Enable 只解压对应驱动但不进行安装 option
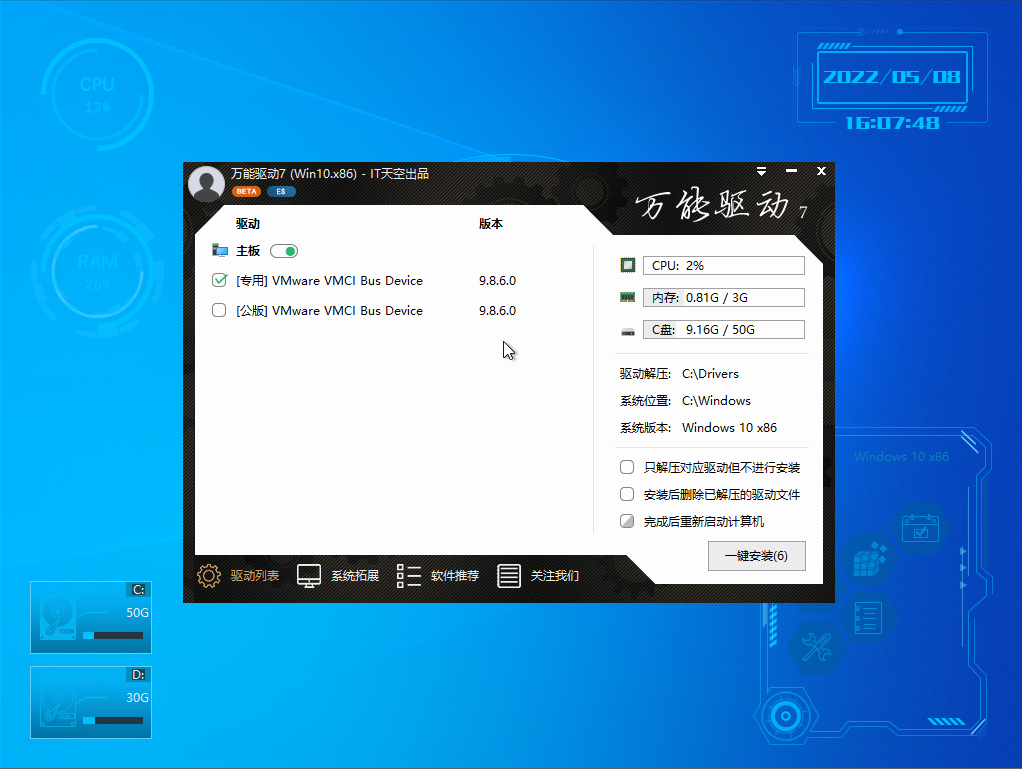The image size is (1022, 769). [627, 467]
